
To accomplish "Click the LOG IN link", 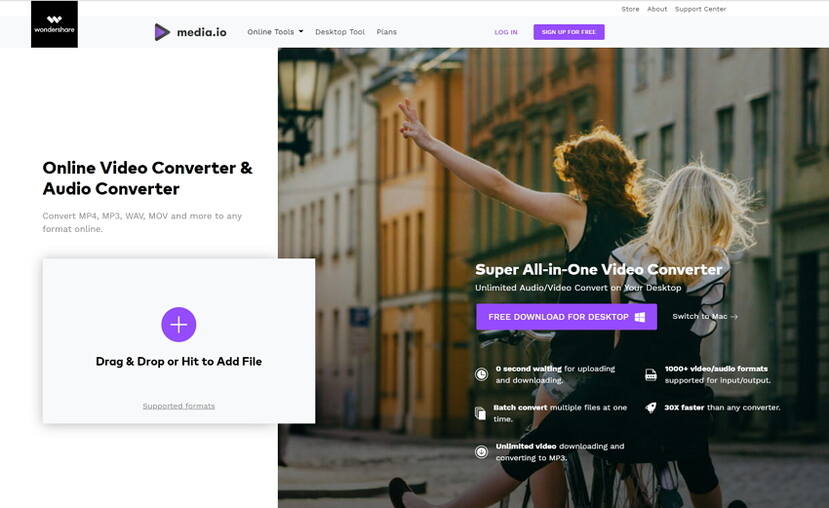I will click(x=506, y=32).
